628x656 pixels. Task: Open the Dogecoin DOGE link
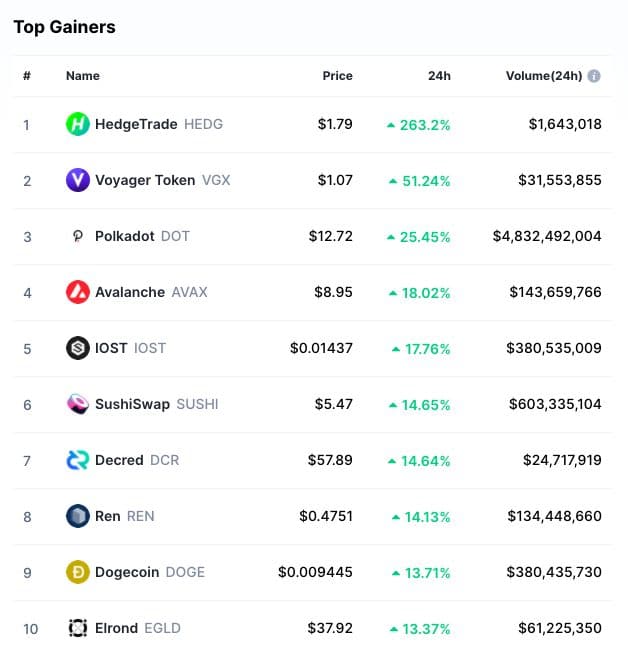point(149,573)
